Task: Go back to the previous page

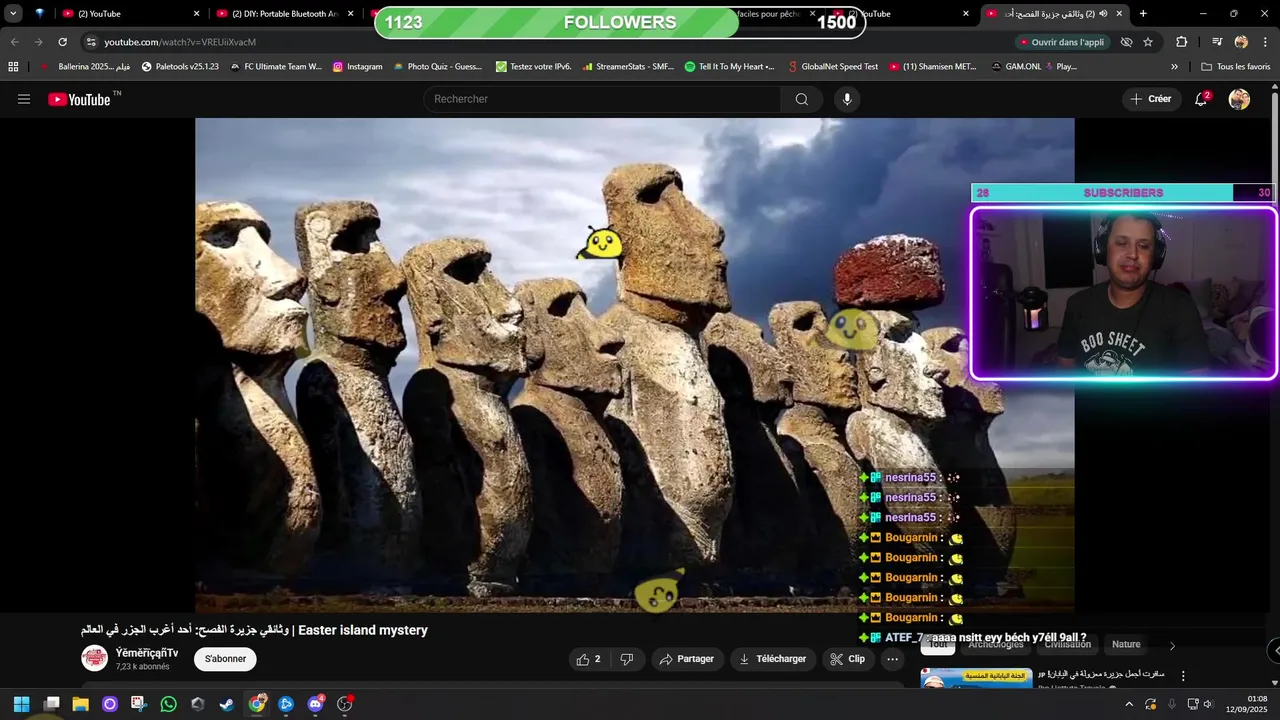Action: [x=14, y=42]
